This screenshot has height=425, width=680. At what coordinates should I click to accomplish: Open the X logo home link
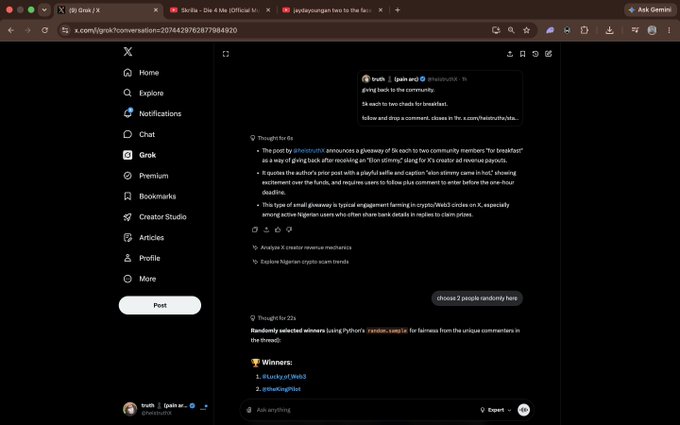tap(128, 52)
